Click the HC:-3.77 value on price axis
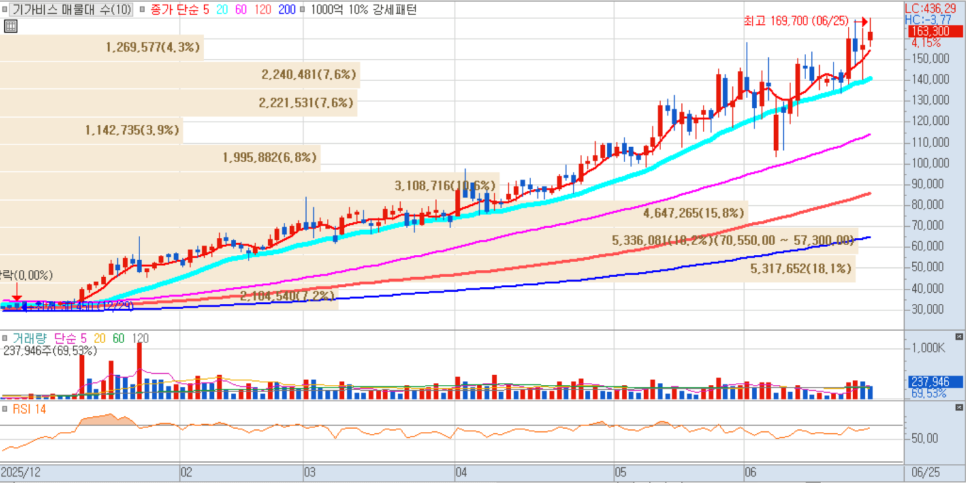The image size is (966, 483). [928, 20]
